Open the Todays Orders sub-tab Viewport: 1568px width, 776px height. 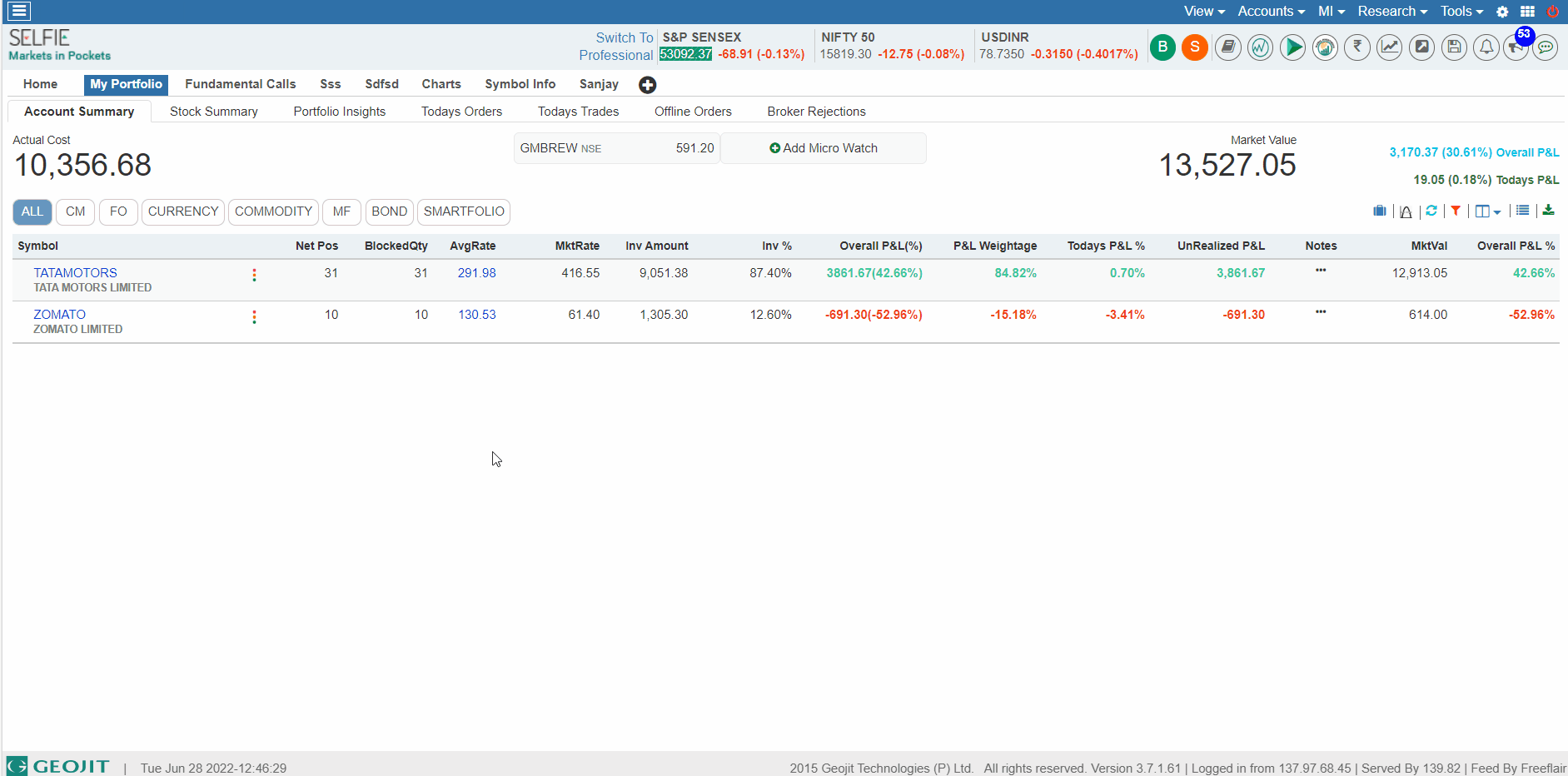(x=462, y=112)
